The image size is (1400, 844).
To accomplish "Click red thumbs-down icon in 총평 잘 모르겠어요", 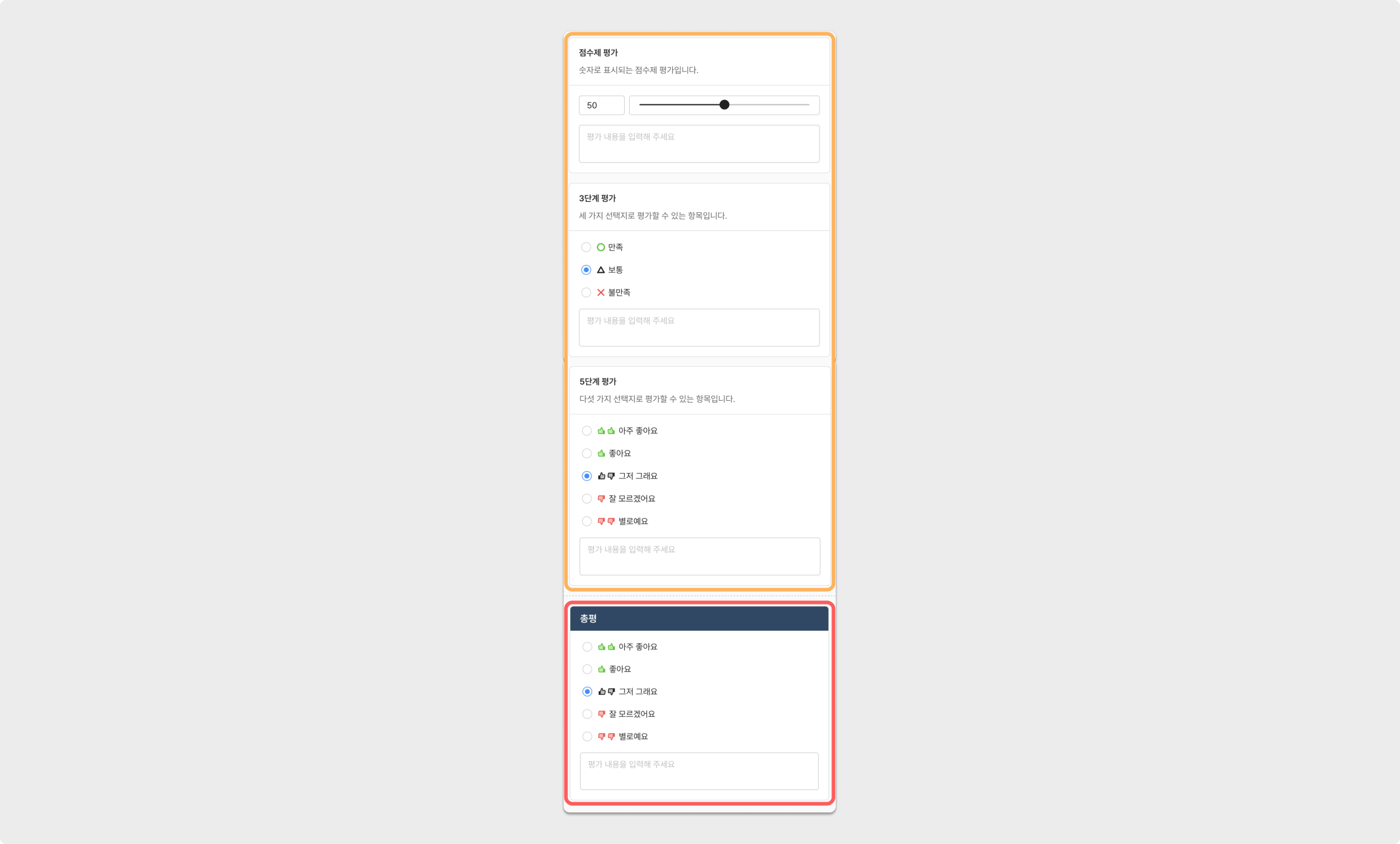I will pos(601,714).
